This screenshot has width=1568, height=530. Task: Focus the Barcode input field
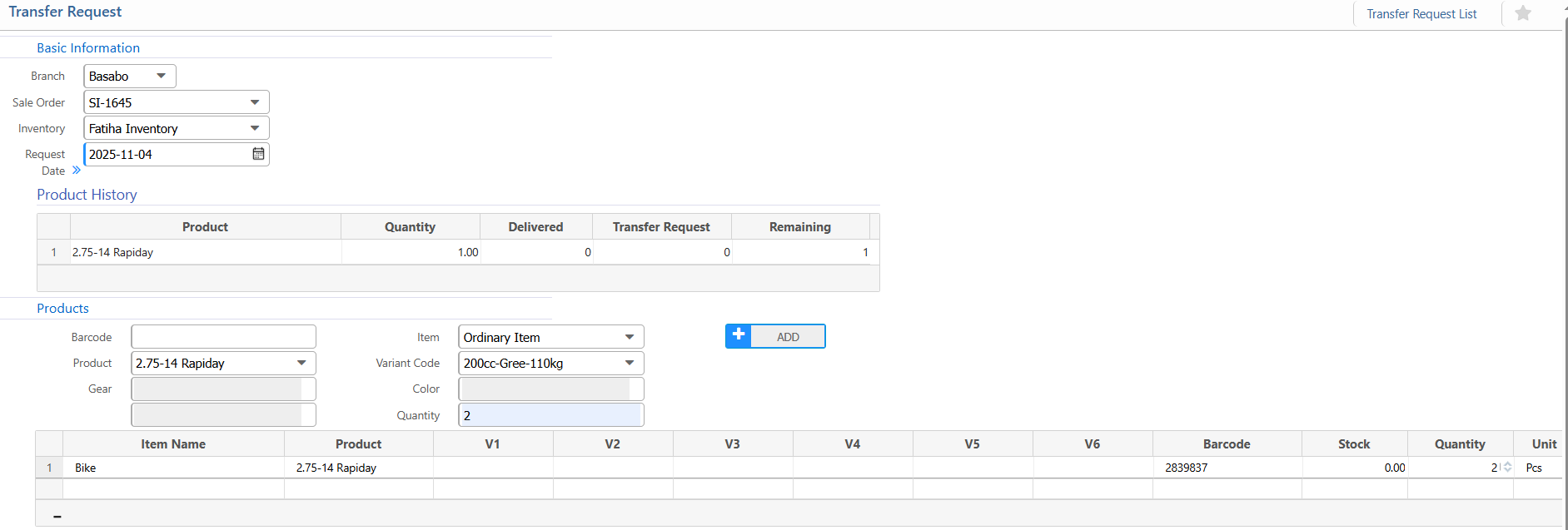[x=223, y=337]
